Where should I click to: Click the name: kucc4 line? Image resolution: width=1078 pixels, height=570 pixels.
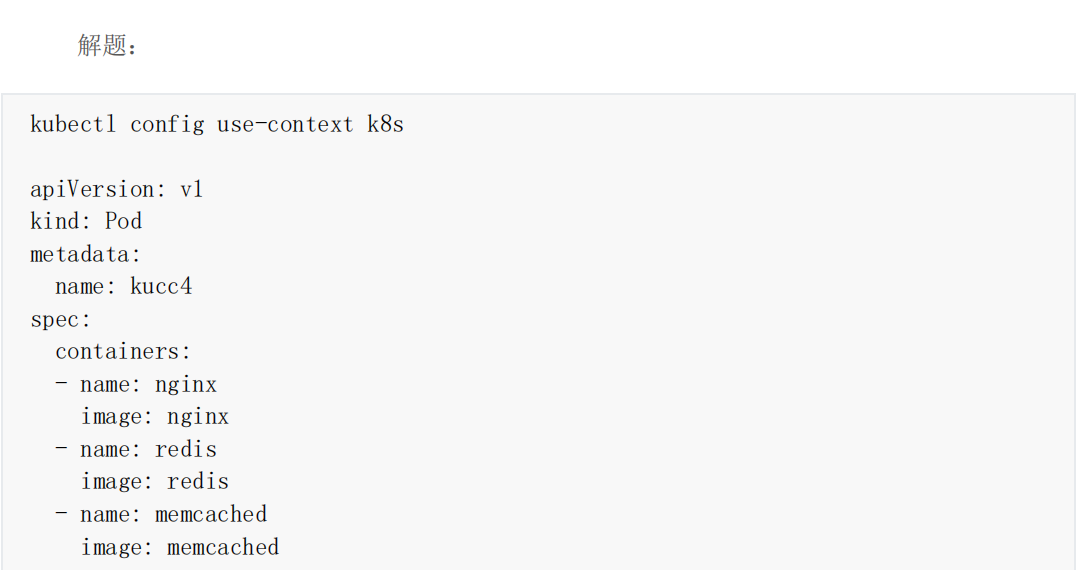pos(123,287)
